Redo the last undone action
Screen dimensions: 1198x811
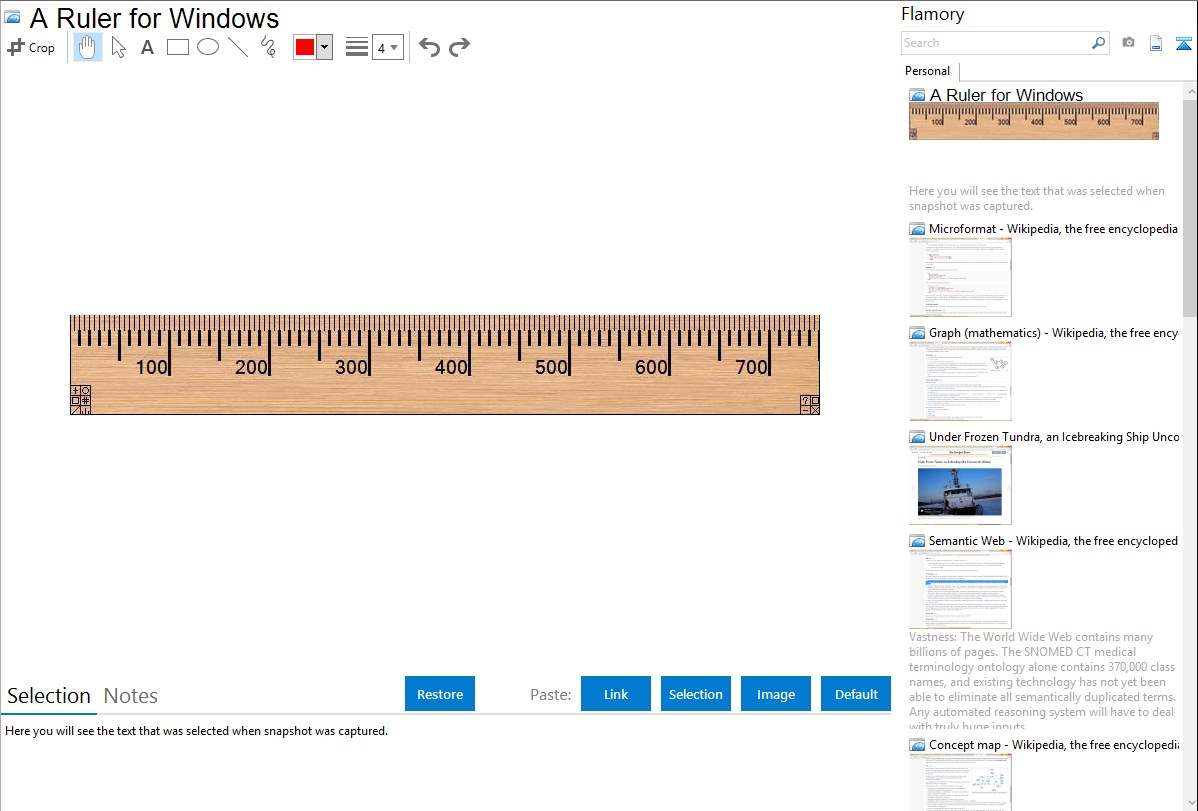459,47
